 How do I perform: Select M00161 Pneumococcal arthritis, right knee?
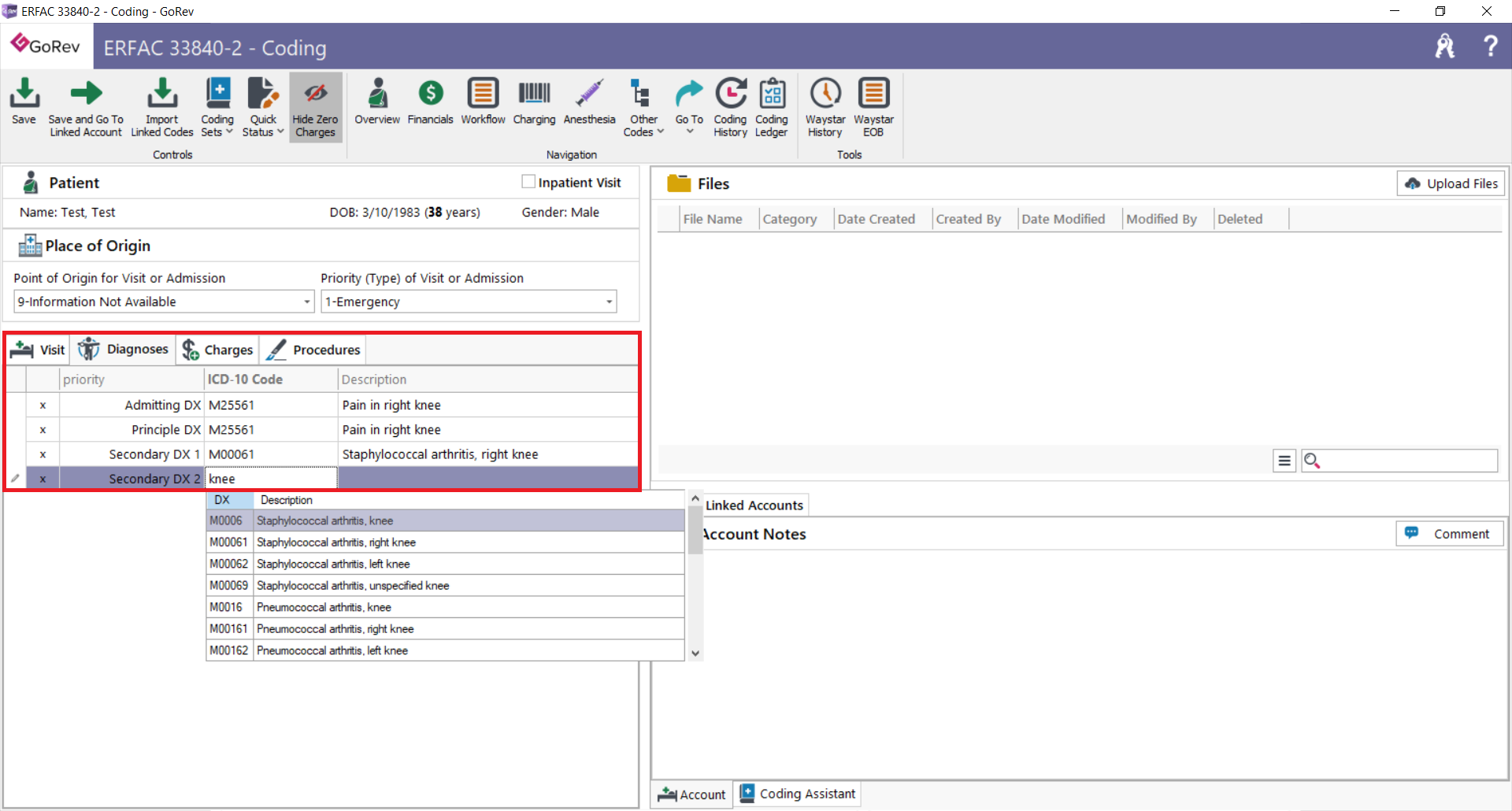pos(445,629)
